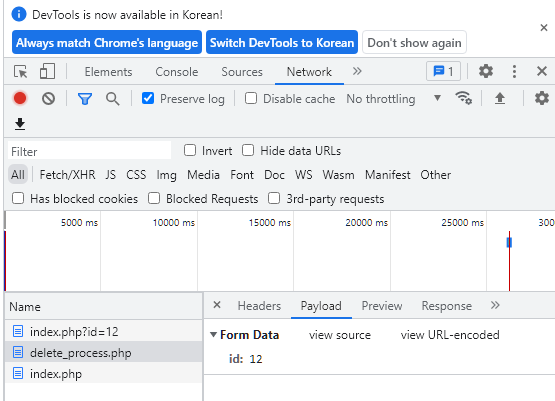Click the Filter text input field

tap(90, 151)
